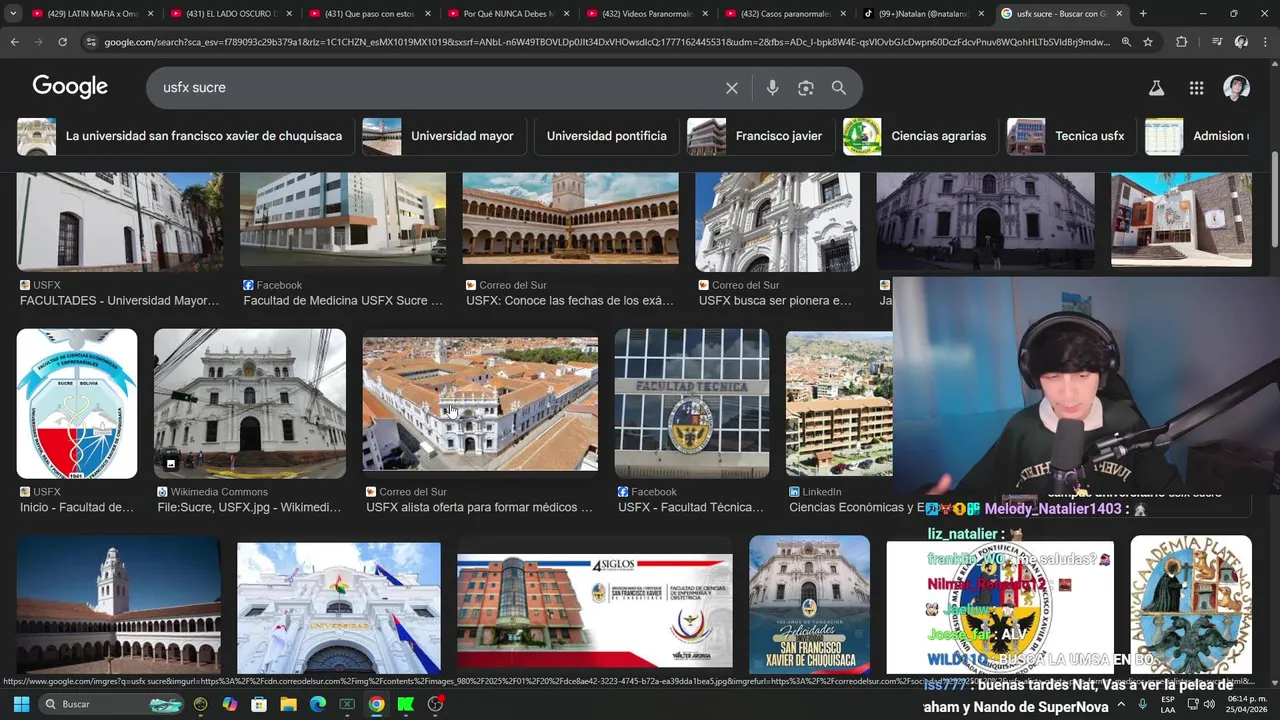Open Kick app in taskbar
Viewport: 1280px width, 720px height.
pyautogui.click(x=405, y=704)
